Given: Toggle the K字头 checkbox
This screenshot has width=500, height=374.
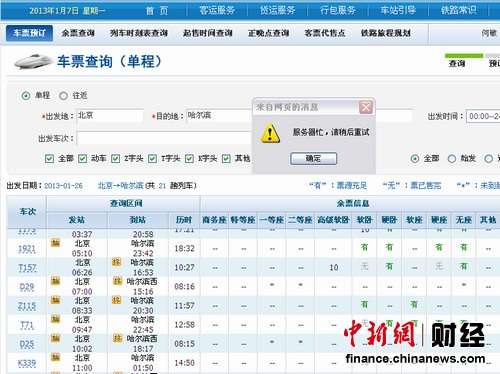Looking at the screenshot, I should [x=189, y=158].
